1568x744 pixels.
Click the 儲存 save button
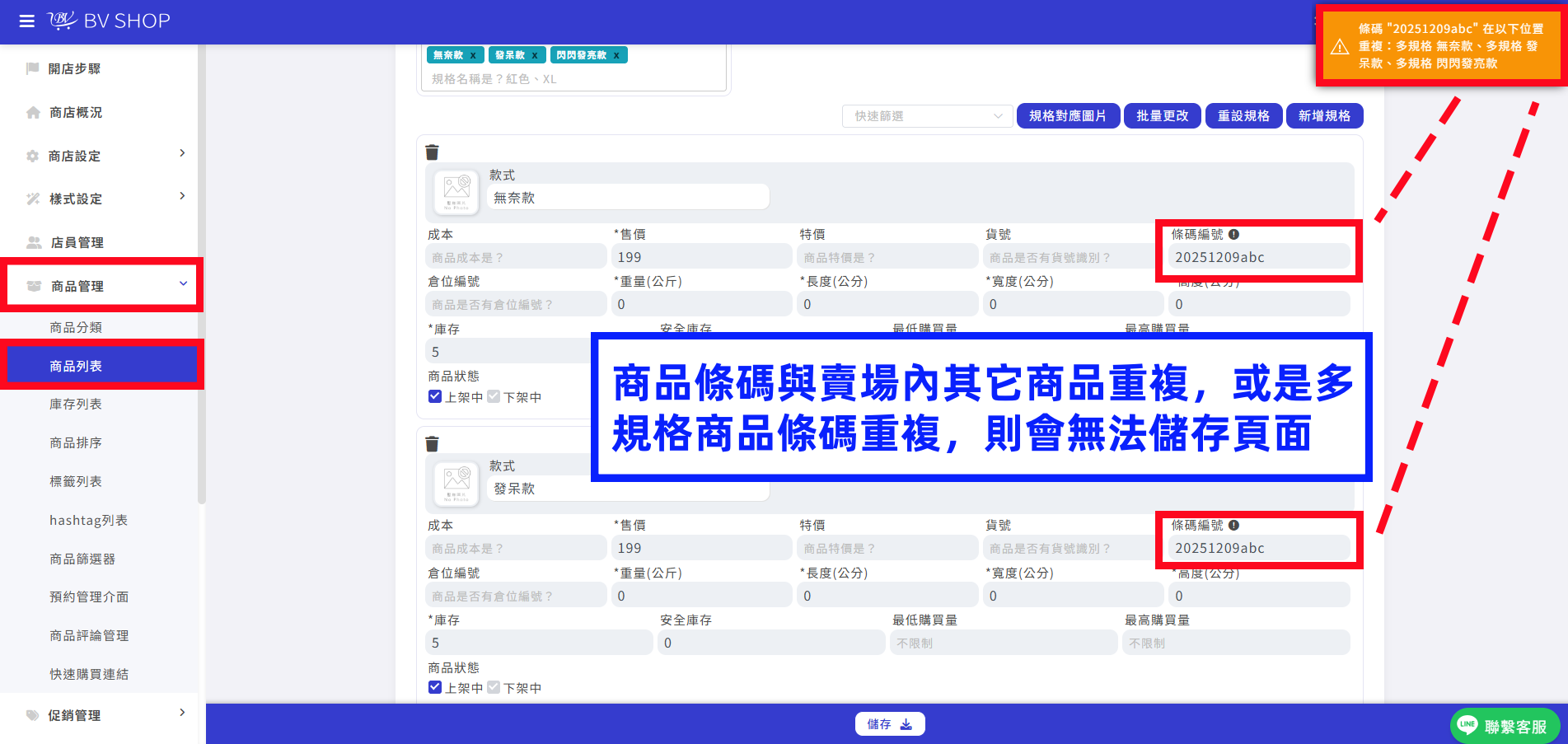click(890, 724)
